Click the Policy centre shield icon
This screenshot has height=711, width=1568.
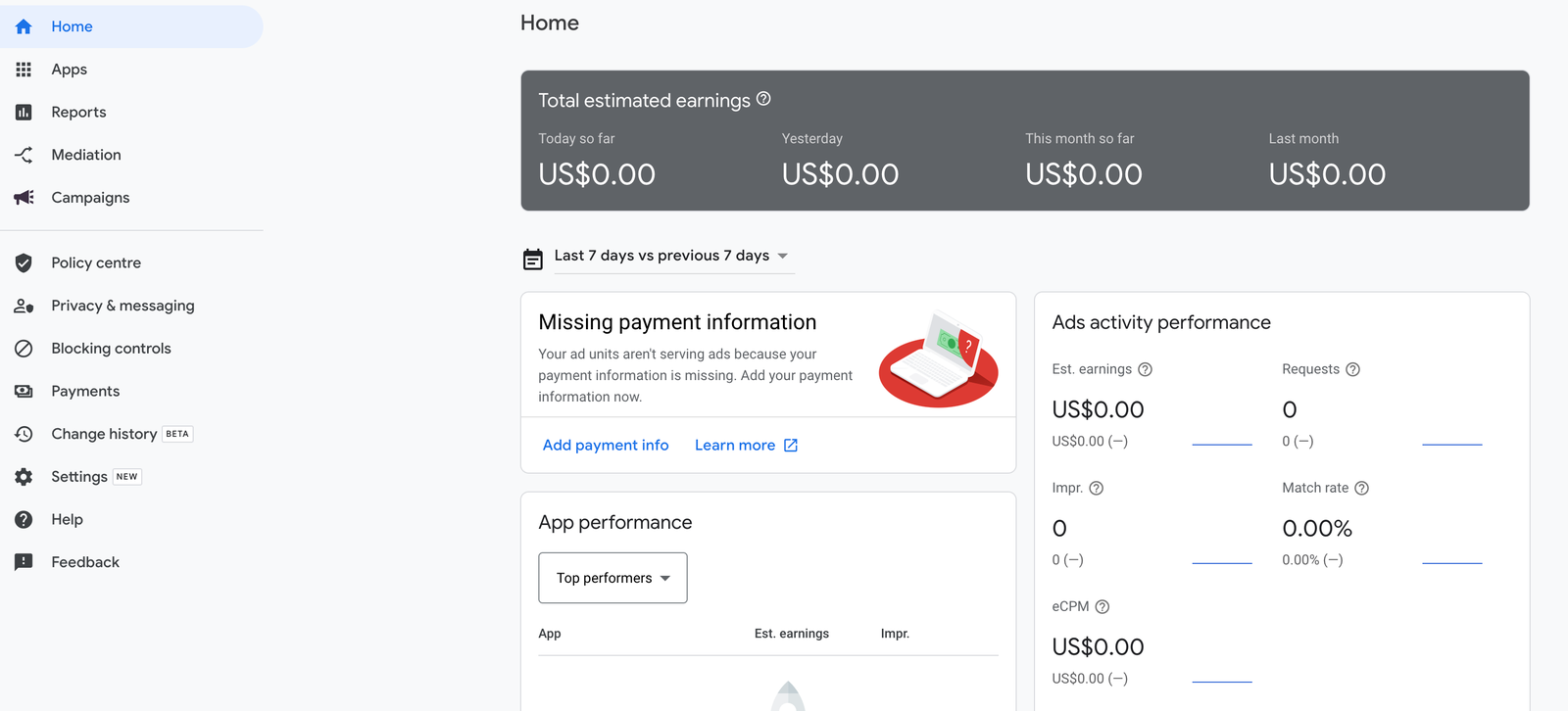(x=24, y=262)
